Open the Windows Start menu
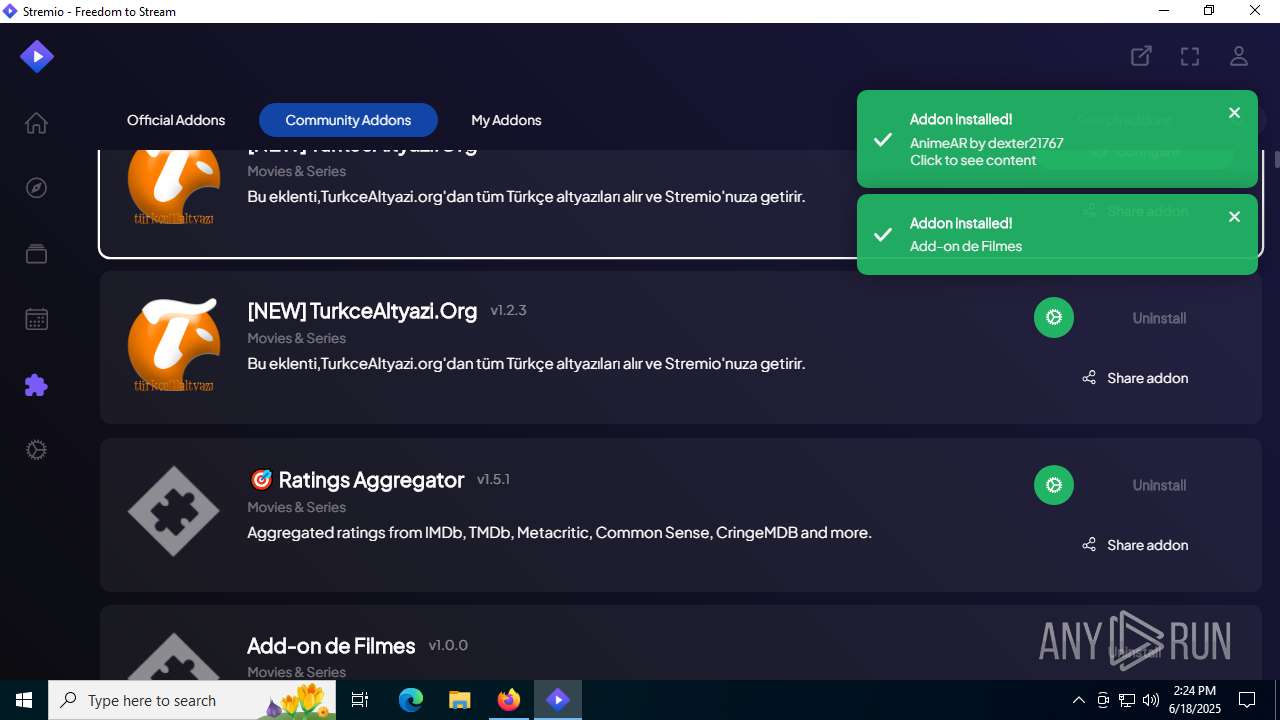 (x=24, y=700)
